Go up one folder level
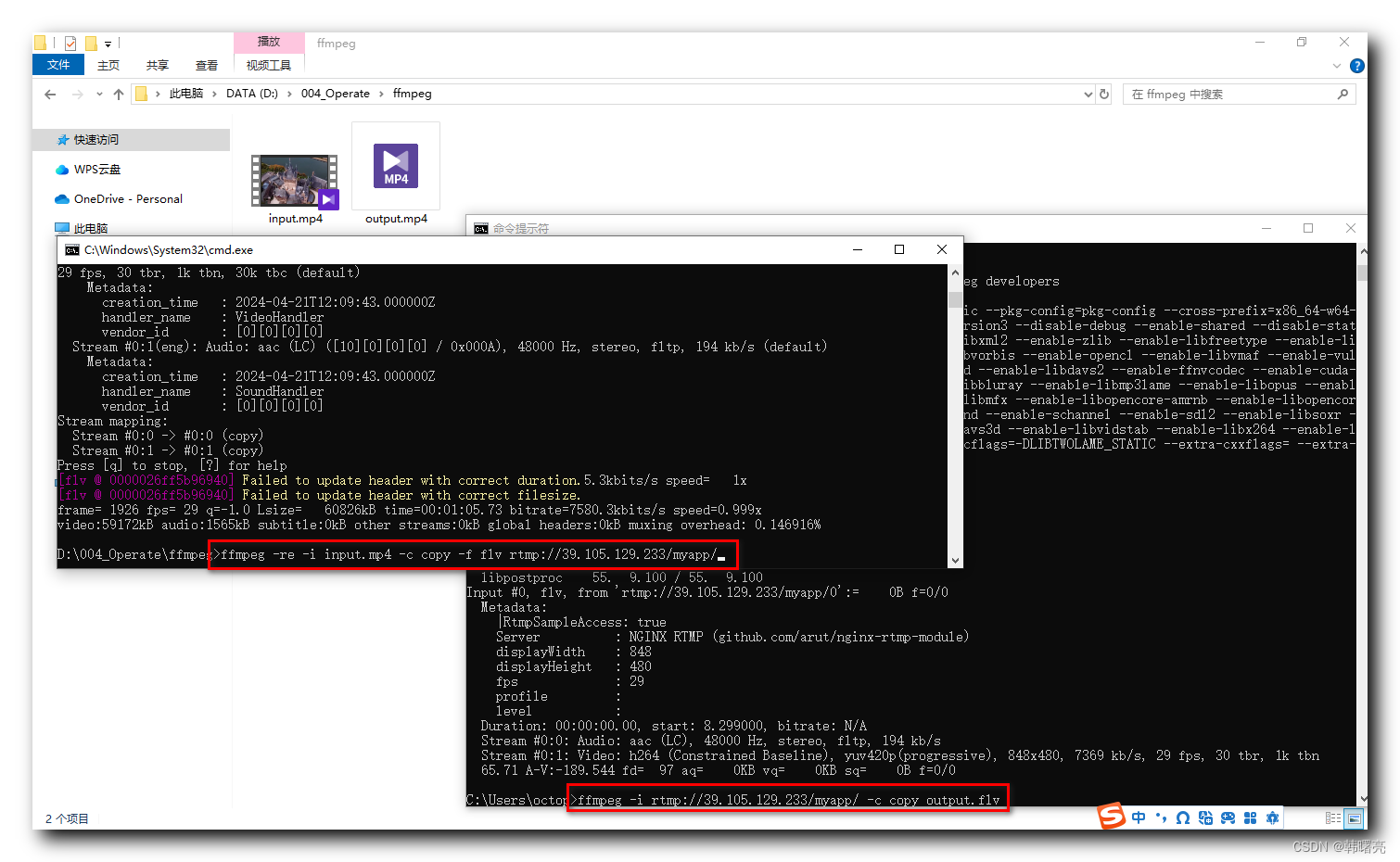This screenshot has width=1400, height=862. click(x=119, y=94)
